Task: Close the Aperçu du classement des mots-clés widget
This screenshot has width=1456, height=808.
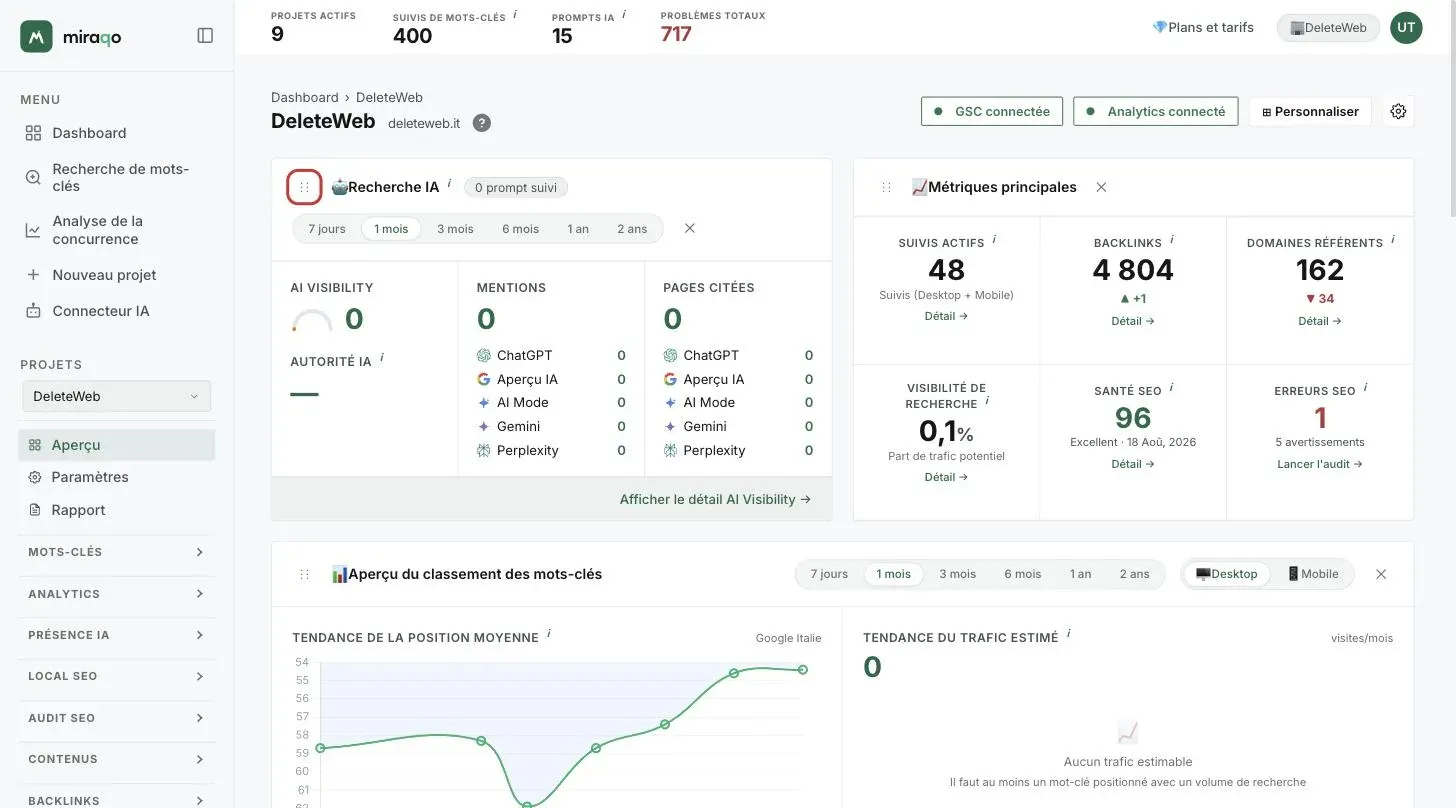Action: (x=1381, y=574)
